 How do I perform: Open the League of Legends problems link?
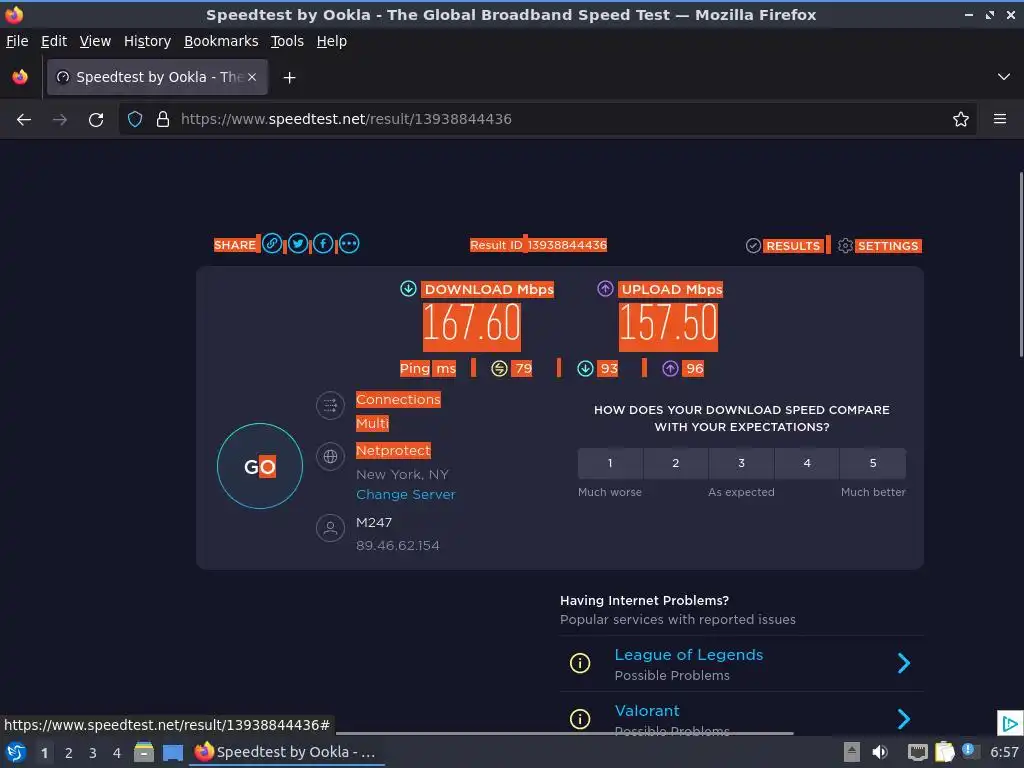(x=688, y=655)
